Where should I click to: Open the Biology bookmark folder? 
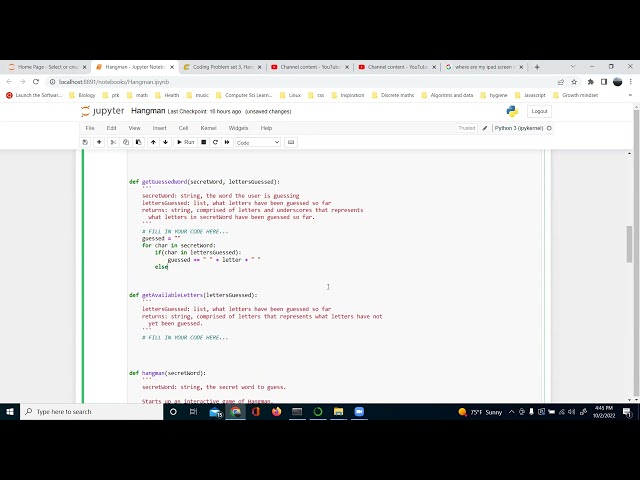point(82,95)
